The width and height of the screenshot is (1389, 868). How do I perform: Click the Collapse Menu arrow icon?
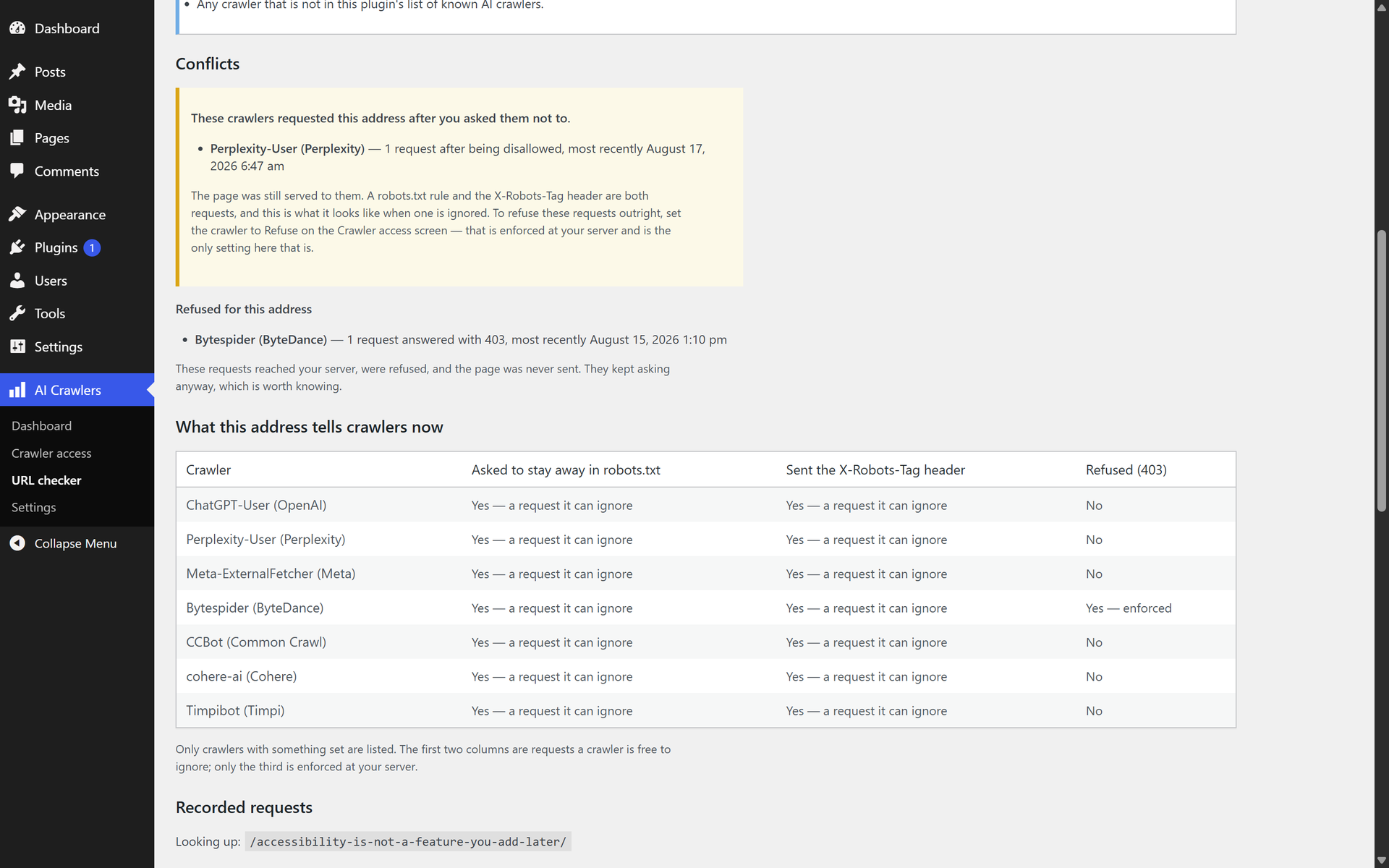(x=17, y=543)
